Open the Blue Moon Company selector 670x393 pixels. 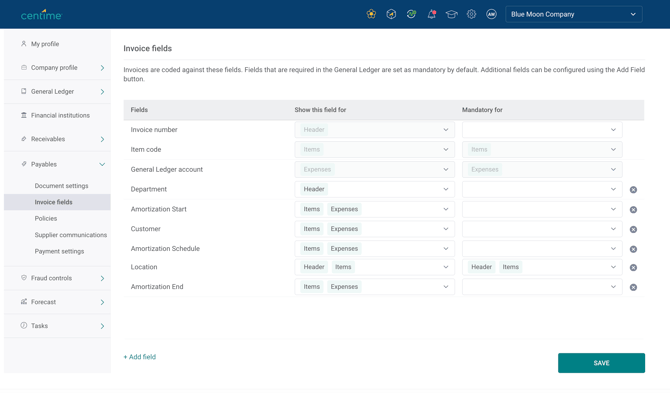[x=573, y=14]
